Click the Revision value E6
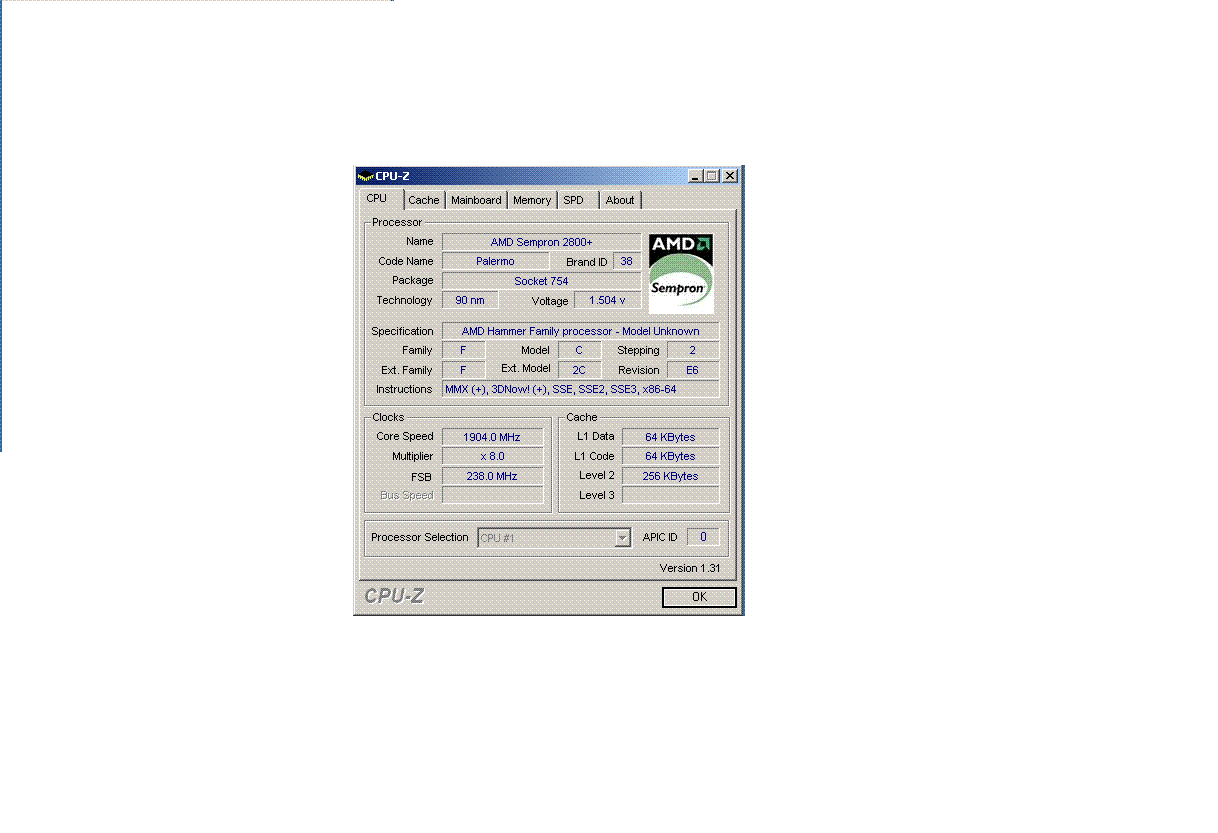This screenshot has width=1218, height=833. click(x=692, y=370)
